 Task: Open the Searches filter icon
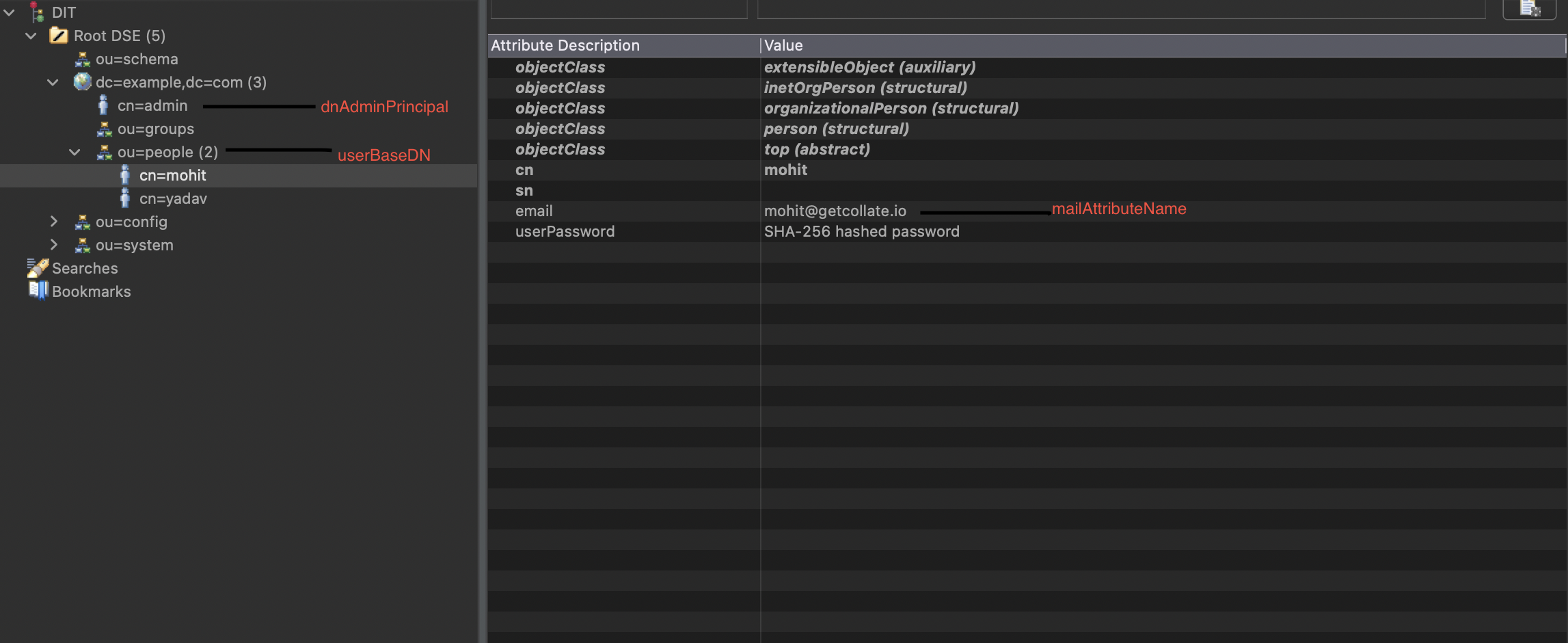click(x=38, y=267)
